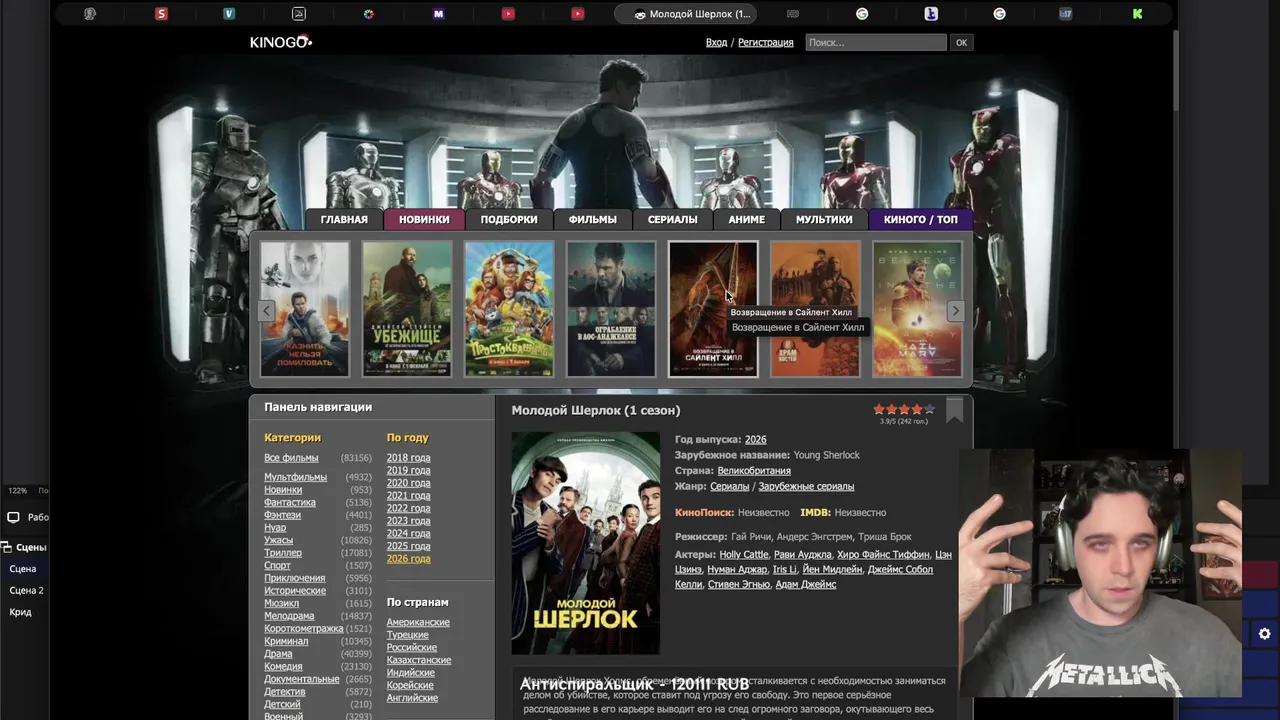Switch to the teal V browser tab
The width and height of the screenshot is (1280, 720).
(x=229, y=14)
